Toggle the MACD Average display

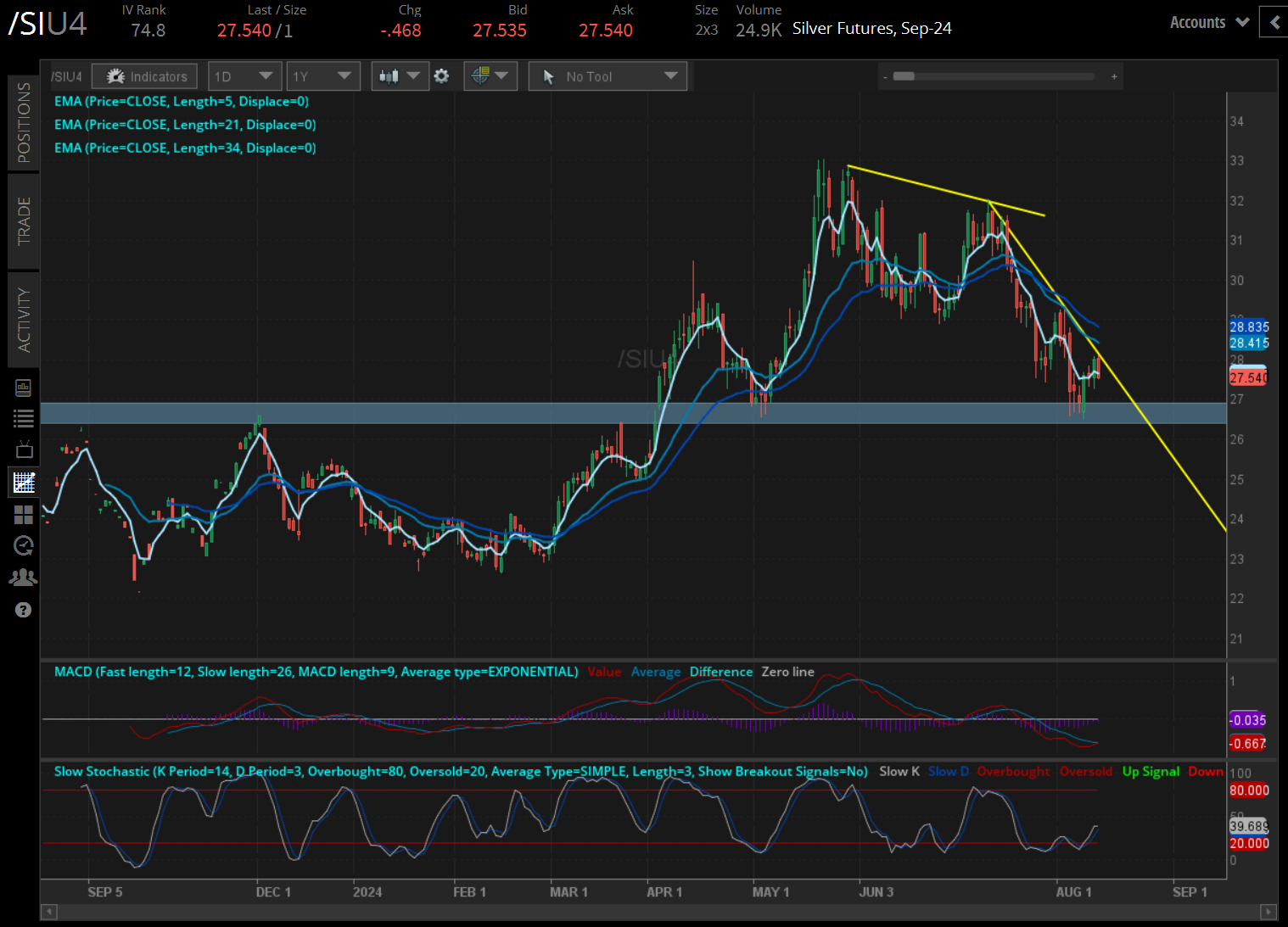655,671
